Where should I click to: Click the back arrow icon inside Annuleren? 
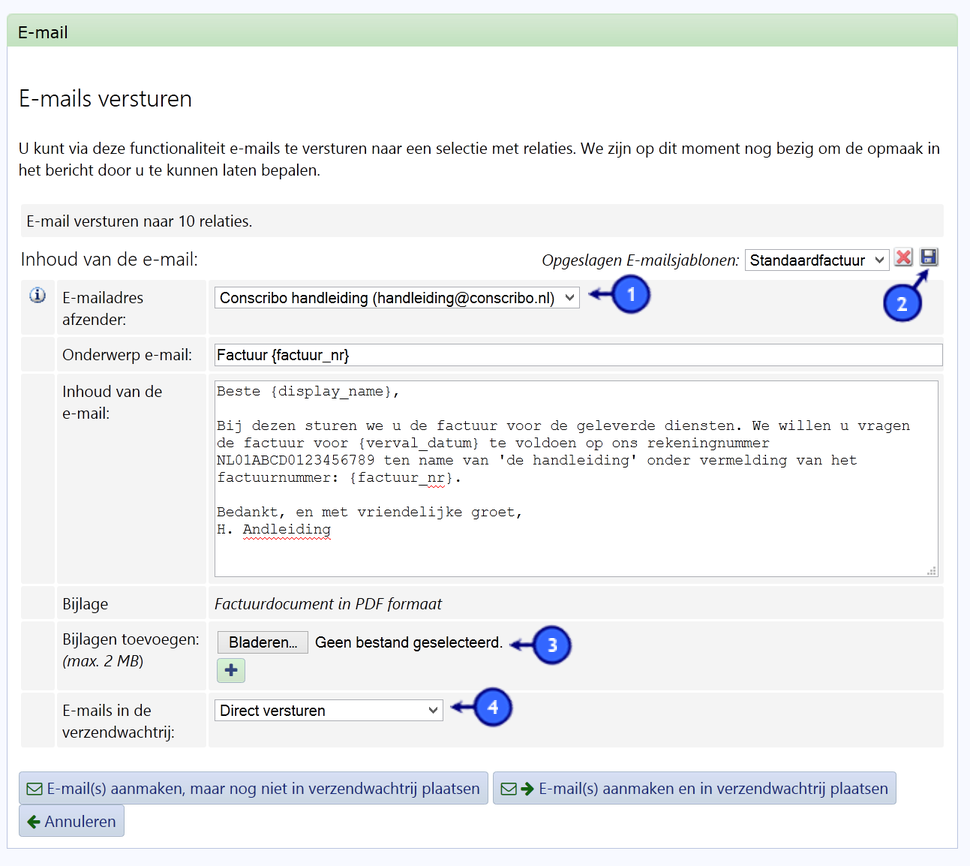pyautogui.click(x=31, y=820)
